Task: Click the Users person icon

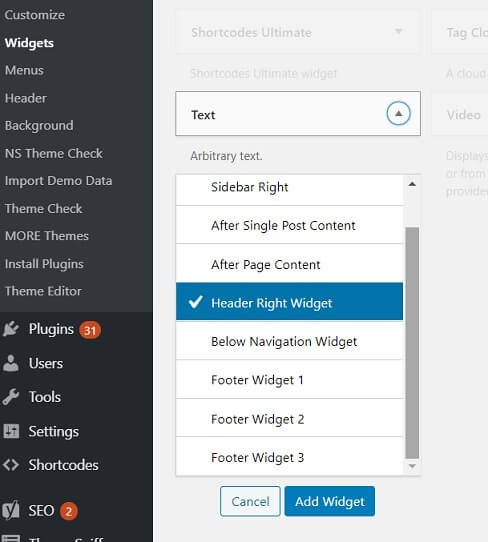Action: pyautogui.click(x=10, y=363)
